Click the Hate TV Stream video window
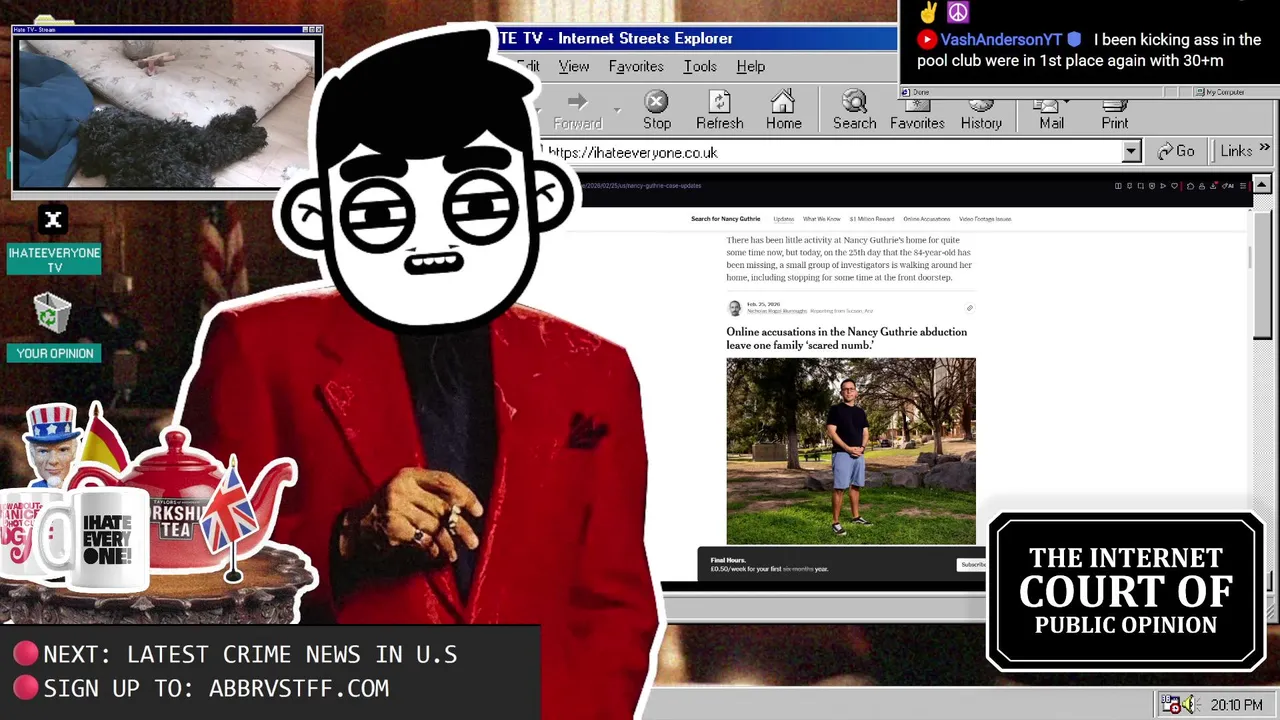 [x=166, y=112]
